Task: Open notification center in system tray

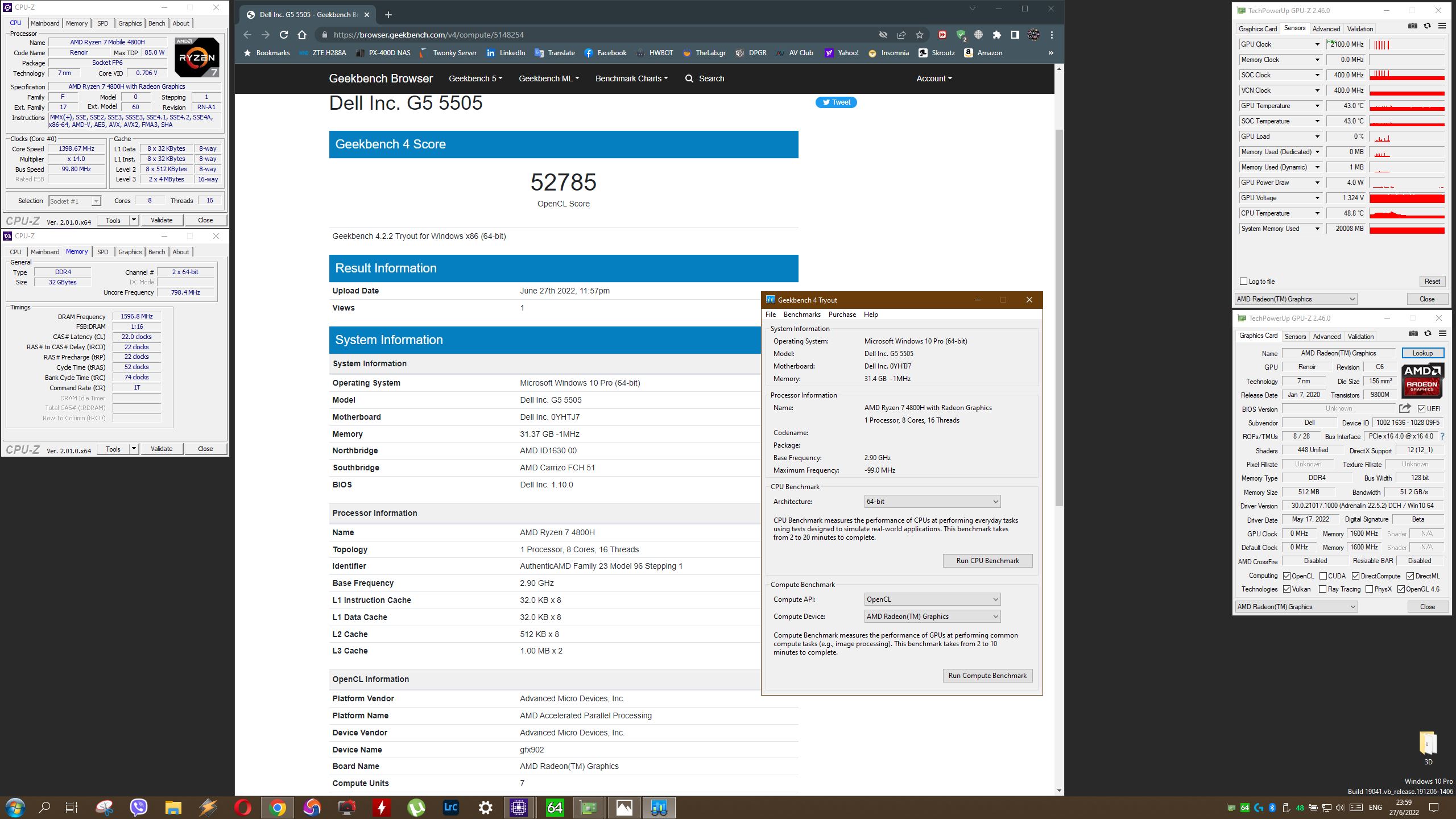Action: (x=1434, y=808)
